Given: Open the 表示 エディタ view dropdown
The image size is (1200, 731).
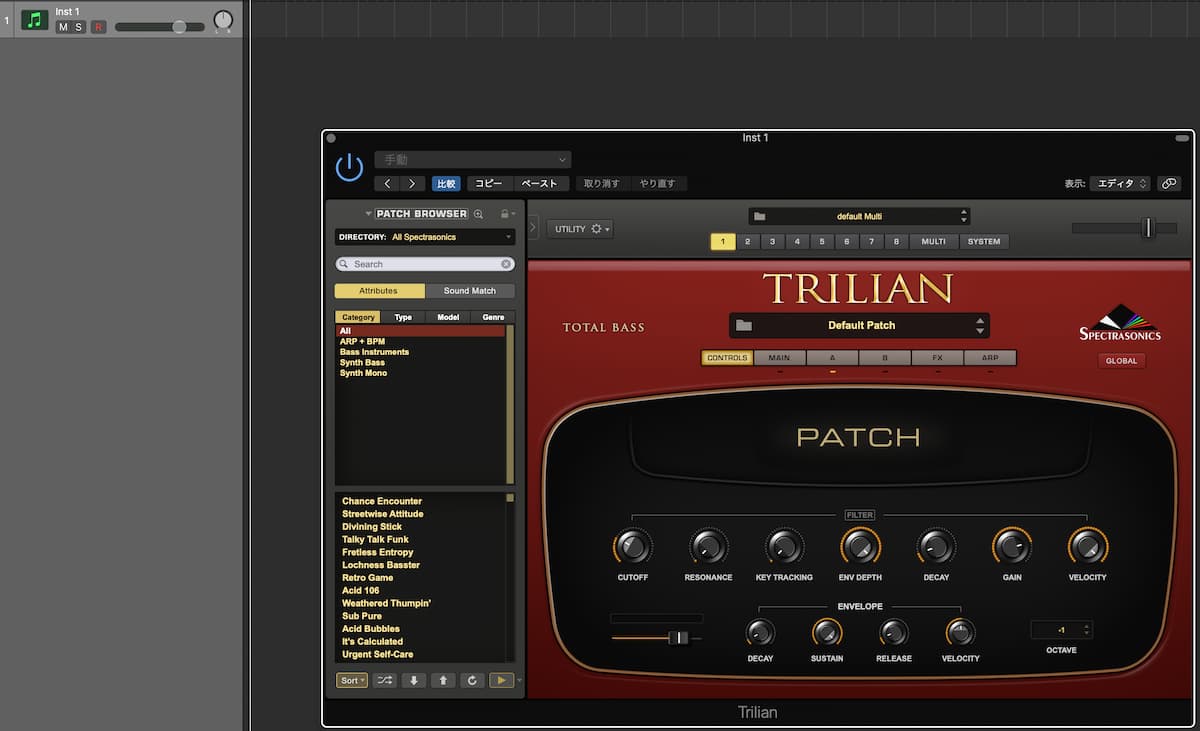Looking at the screenshot, I should click(1120, 184).
